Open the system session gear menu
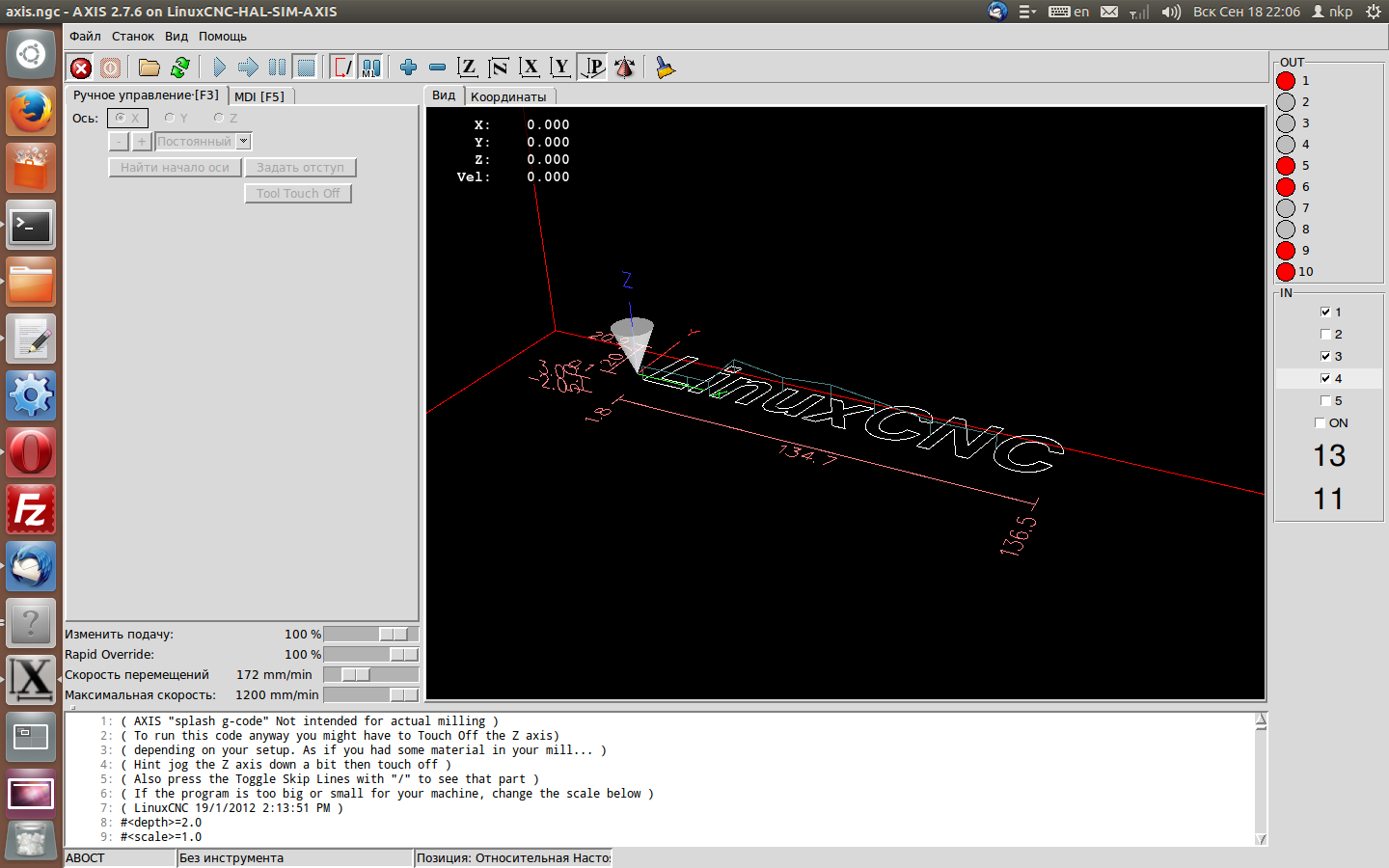The height and width of the screenshot is (868, 1389). point(1374,12)
